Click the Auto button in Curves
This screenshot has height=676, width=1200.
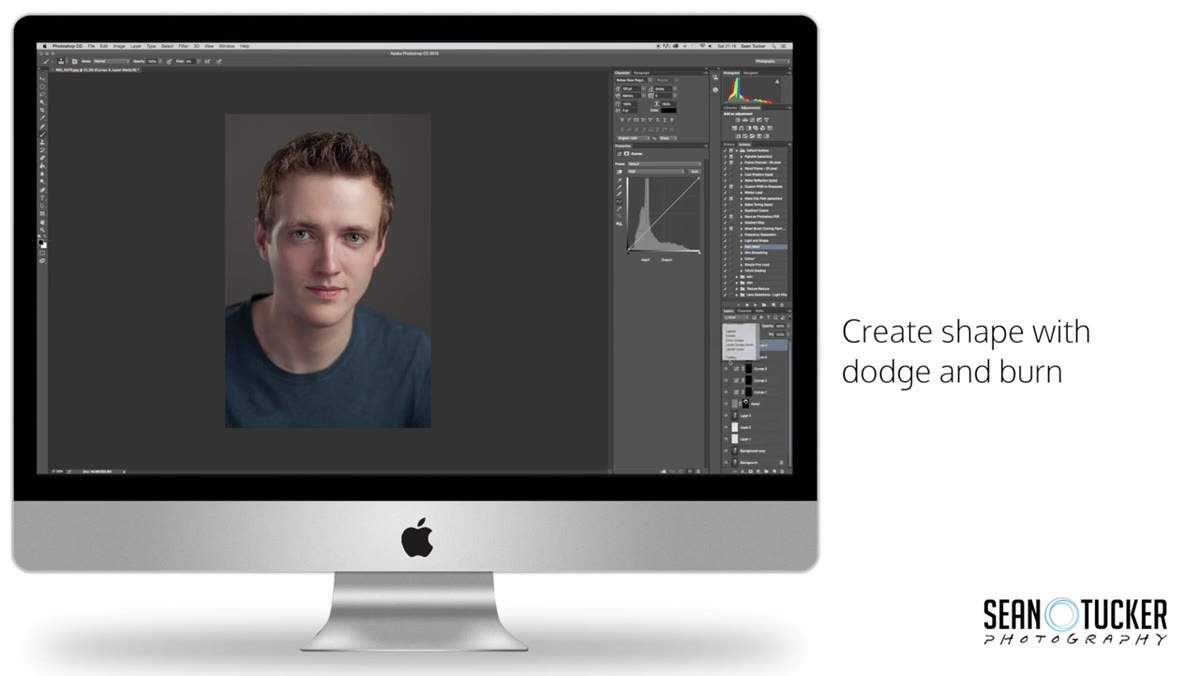click(x=695, y=172)
